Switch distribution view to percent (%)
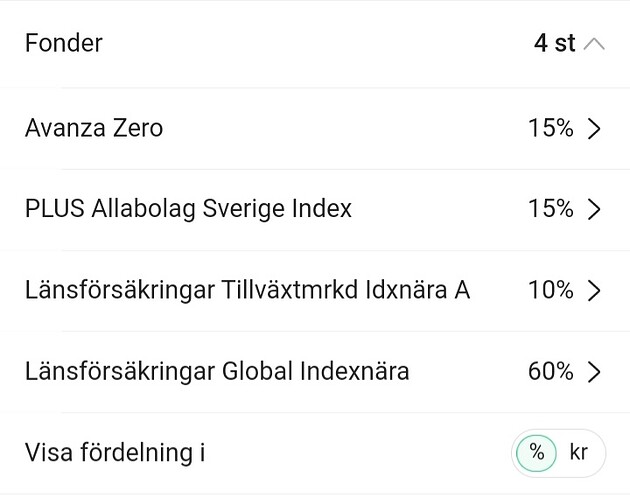The height and width of the screenshot is (500, 630). [537, 453]
